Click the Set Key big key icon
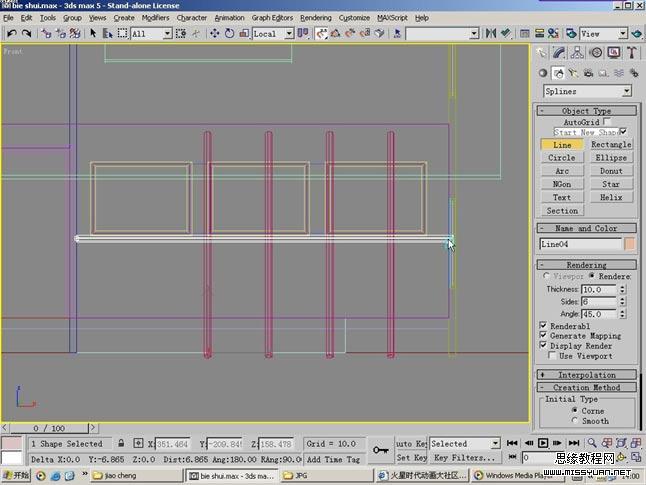The width and height of the screenshot is (646, 485). (x=381, y=450)
